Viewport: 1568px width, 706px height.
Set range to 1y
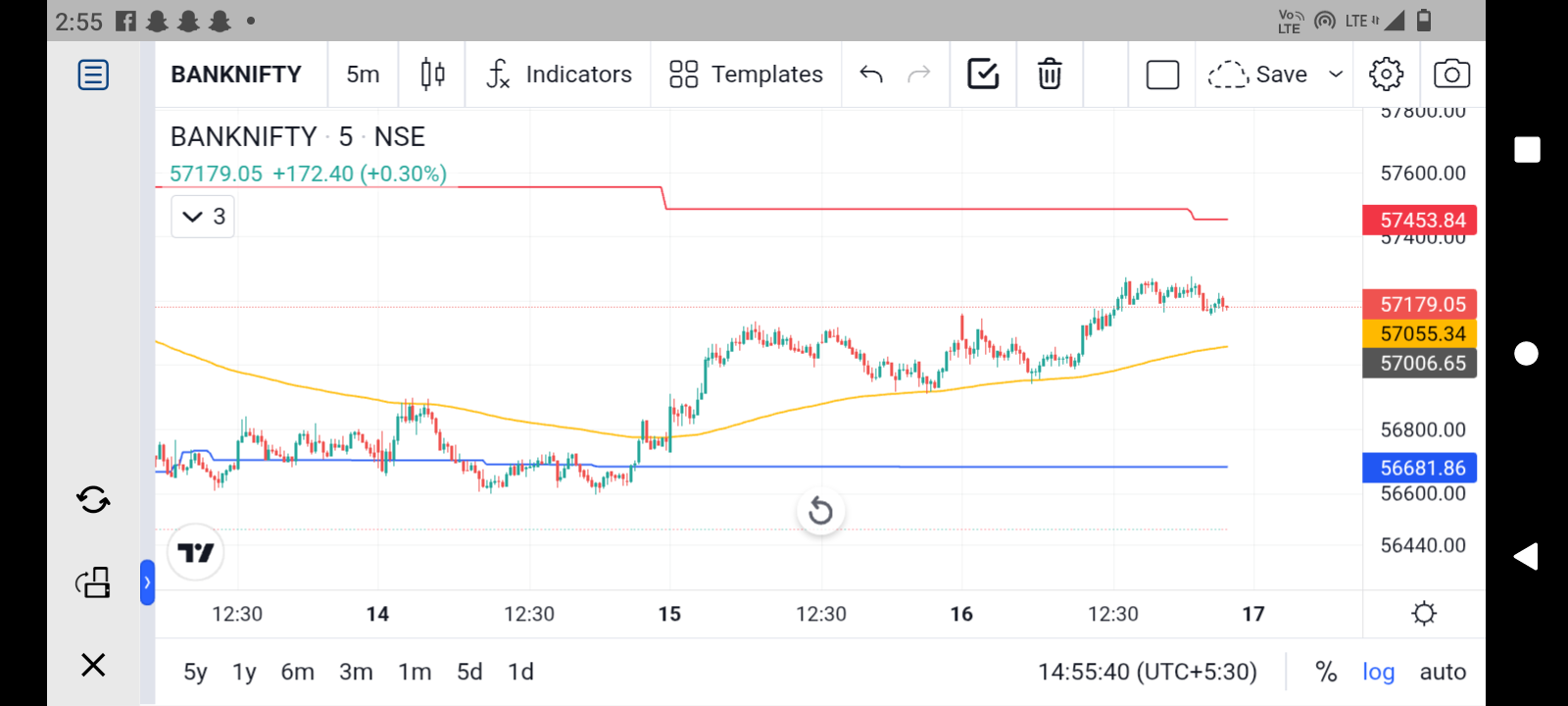coord(244,672)
